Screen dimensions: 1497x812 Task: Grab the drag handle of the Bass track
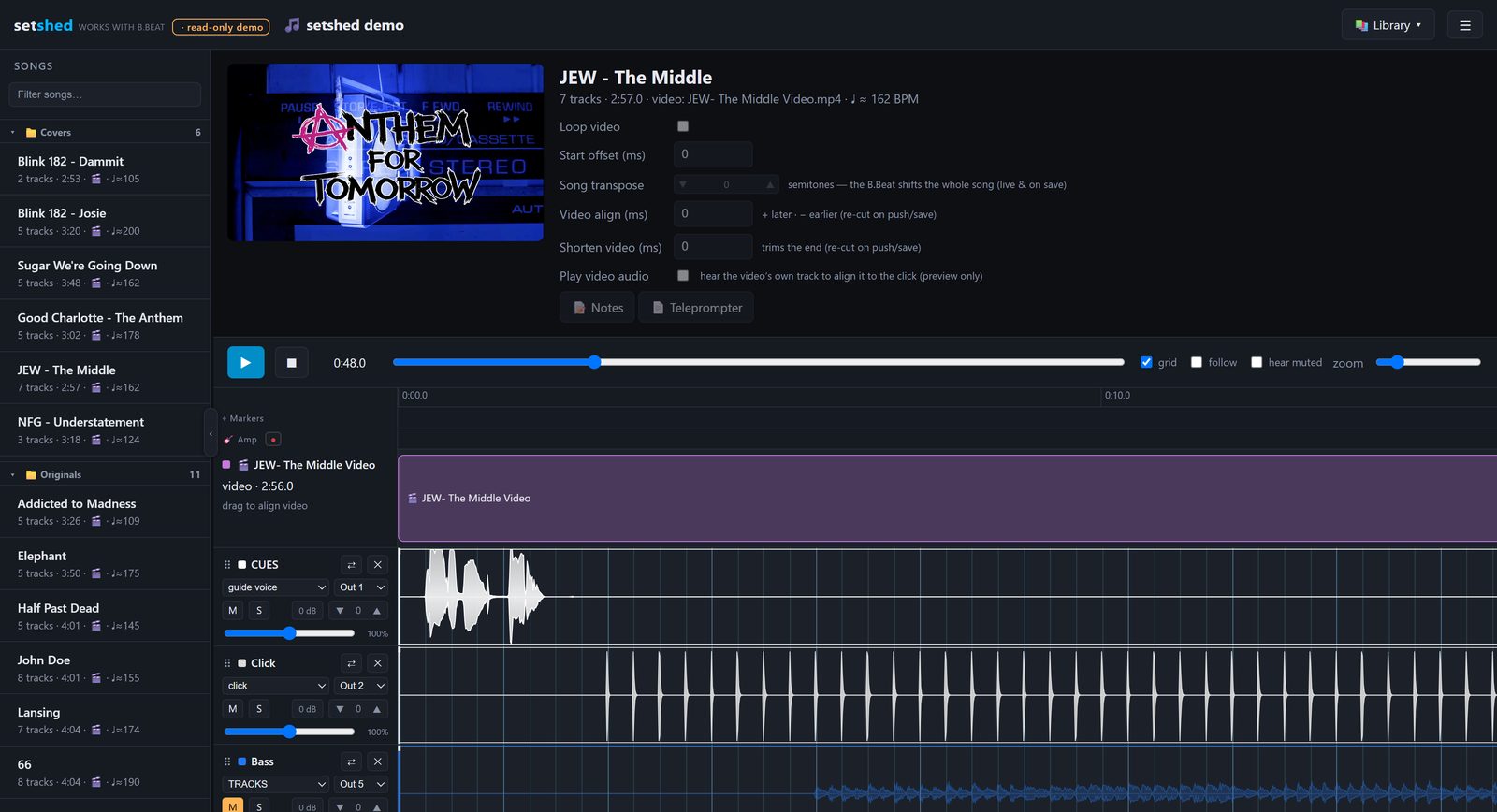pos(227,761)
